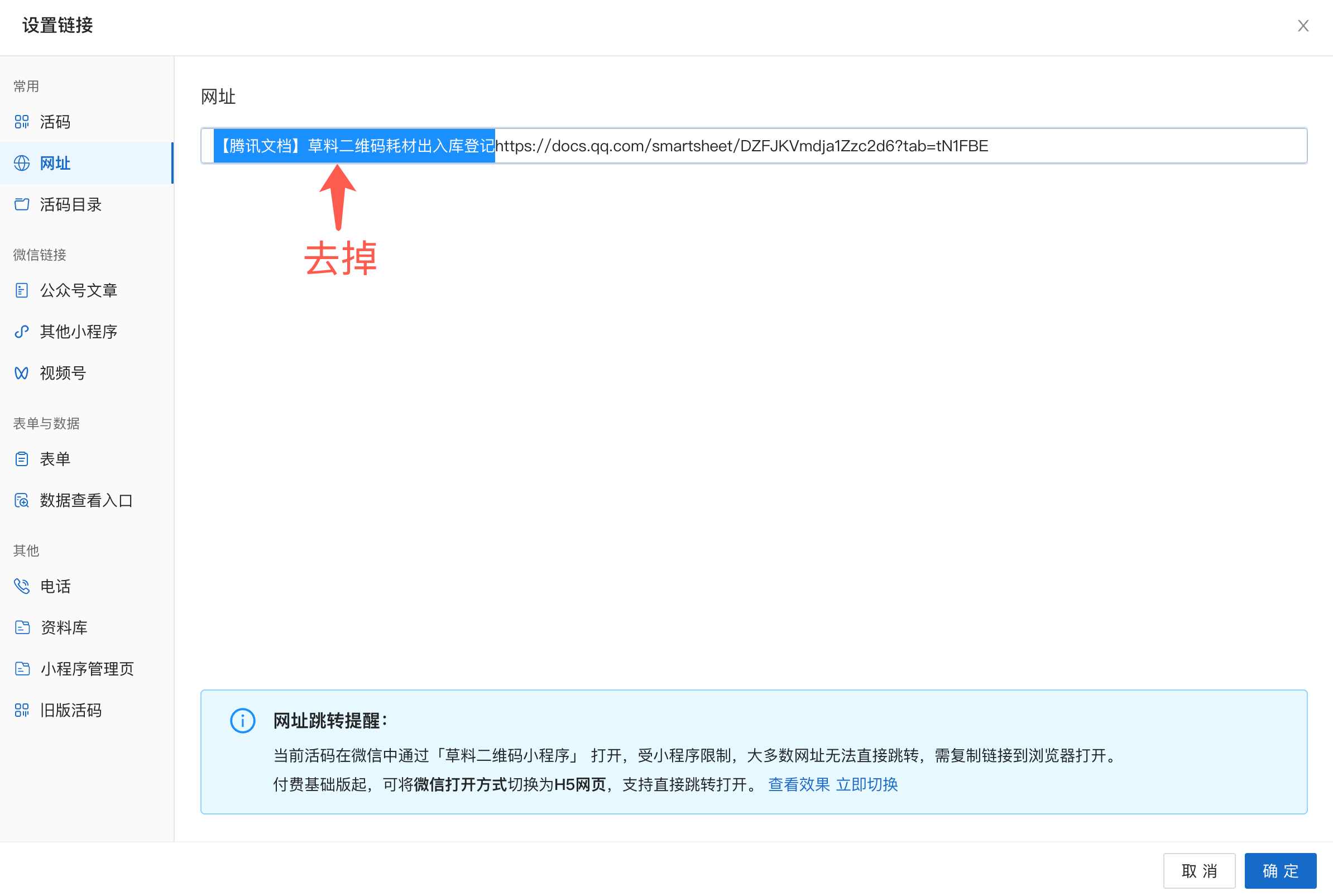The image size is (1333, 896).
Task: Click the 网址 globe icon
Action: [x=22, y=164]
